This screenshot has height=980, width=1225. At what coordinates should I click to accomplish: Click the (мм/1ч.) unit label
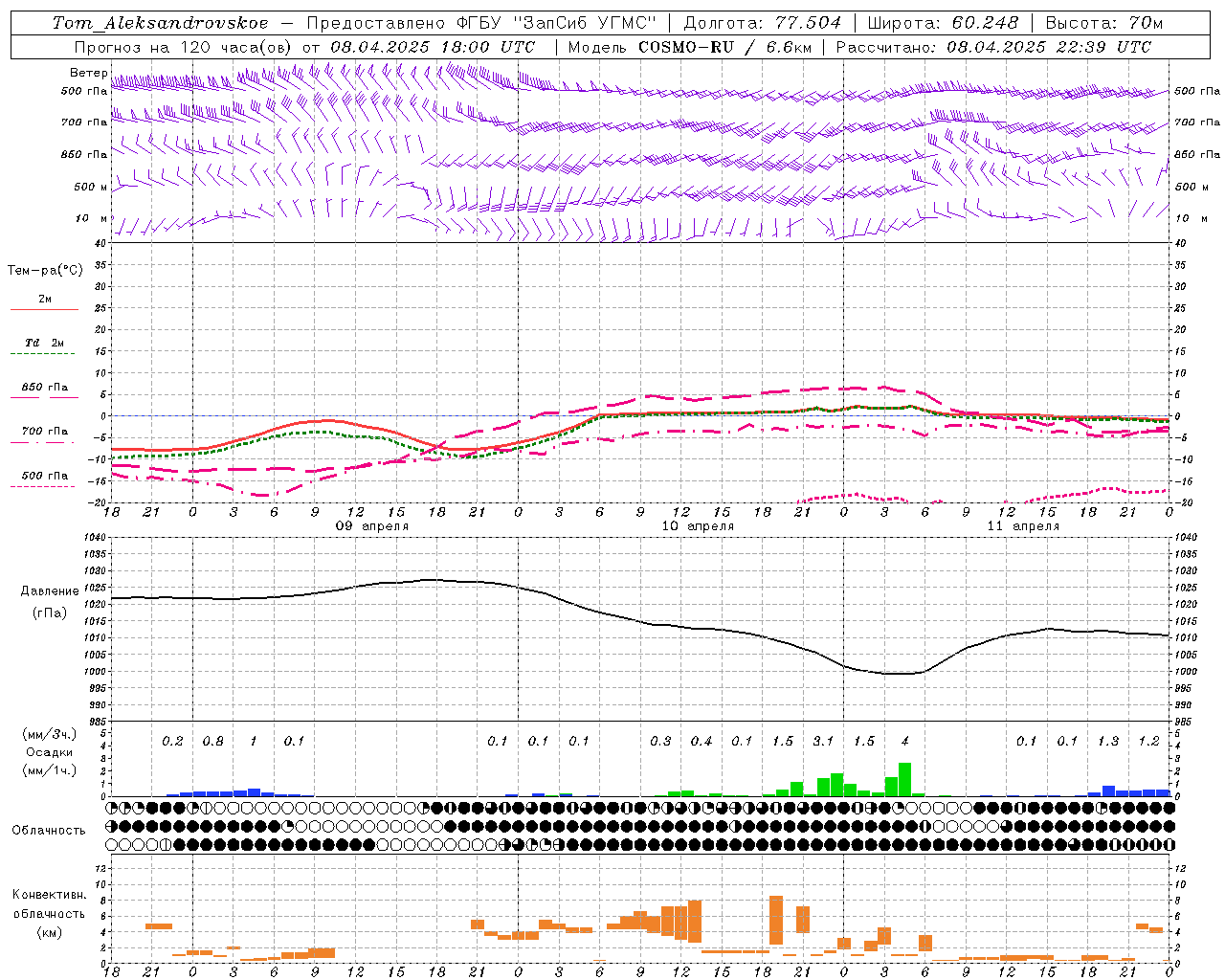[x=50, y=770]
